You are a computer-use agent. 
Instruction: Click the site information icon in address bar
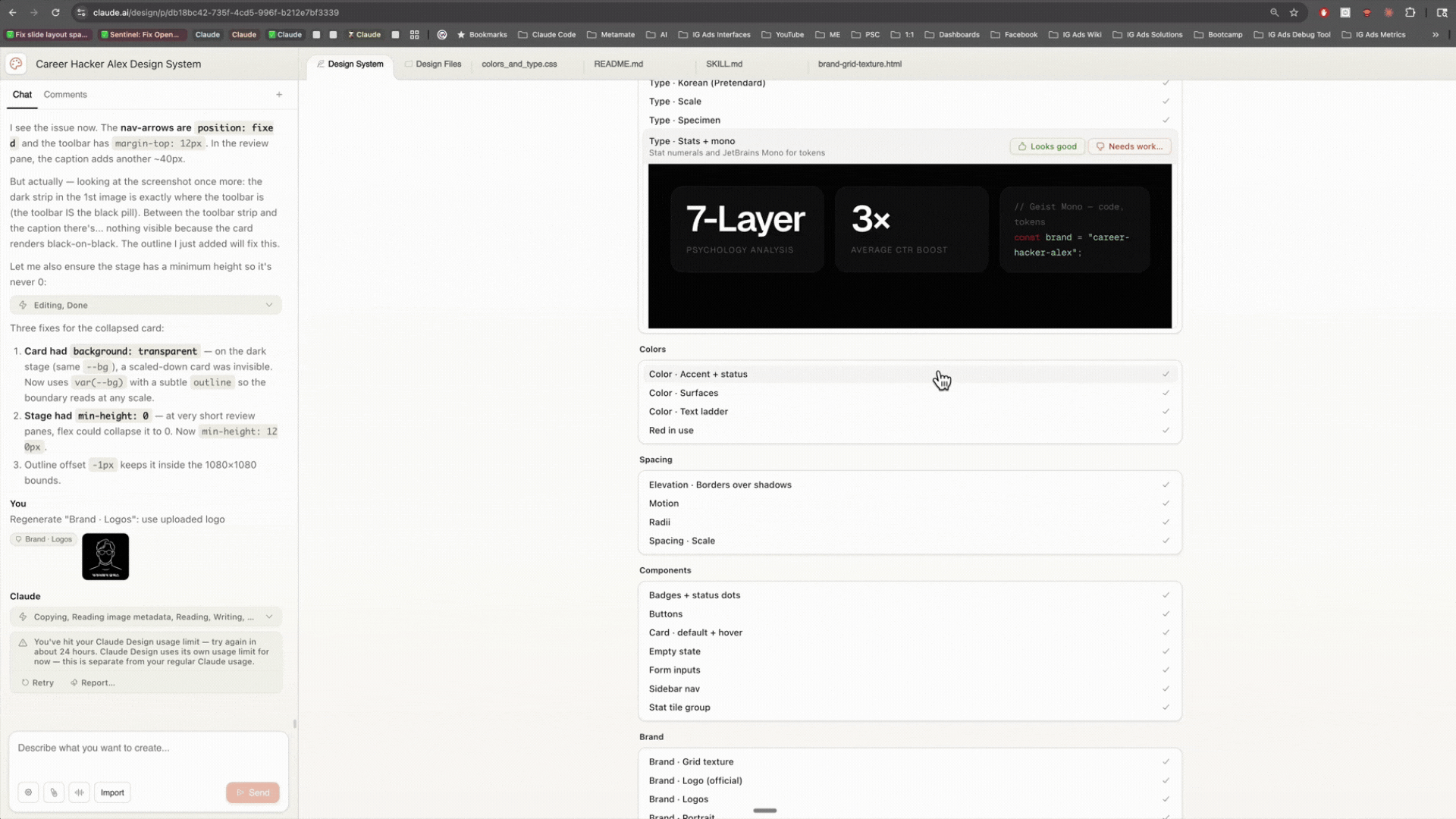(x=81, y=12)
